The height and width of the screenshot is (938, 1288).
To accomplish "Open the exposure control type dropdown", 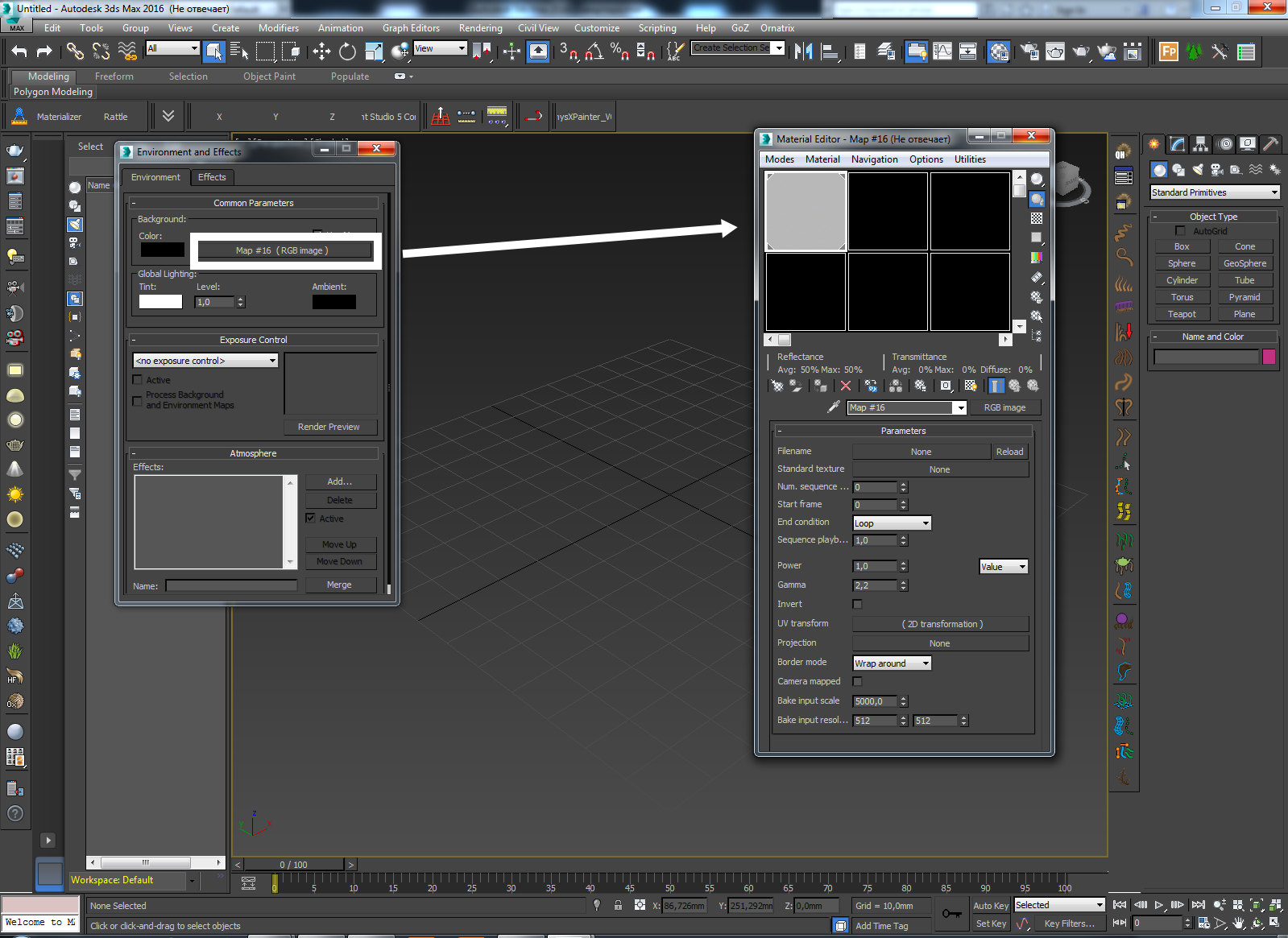I will pyautogui.click(x=205, y=361).
